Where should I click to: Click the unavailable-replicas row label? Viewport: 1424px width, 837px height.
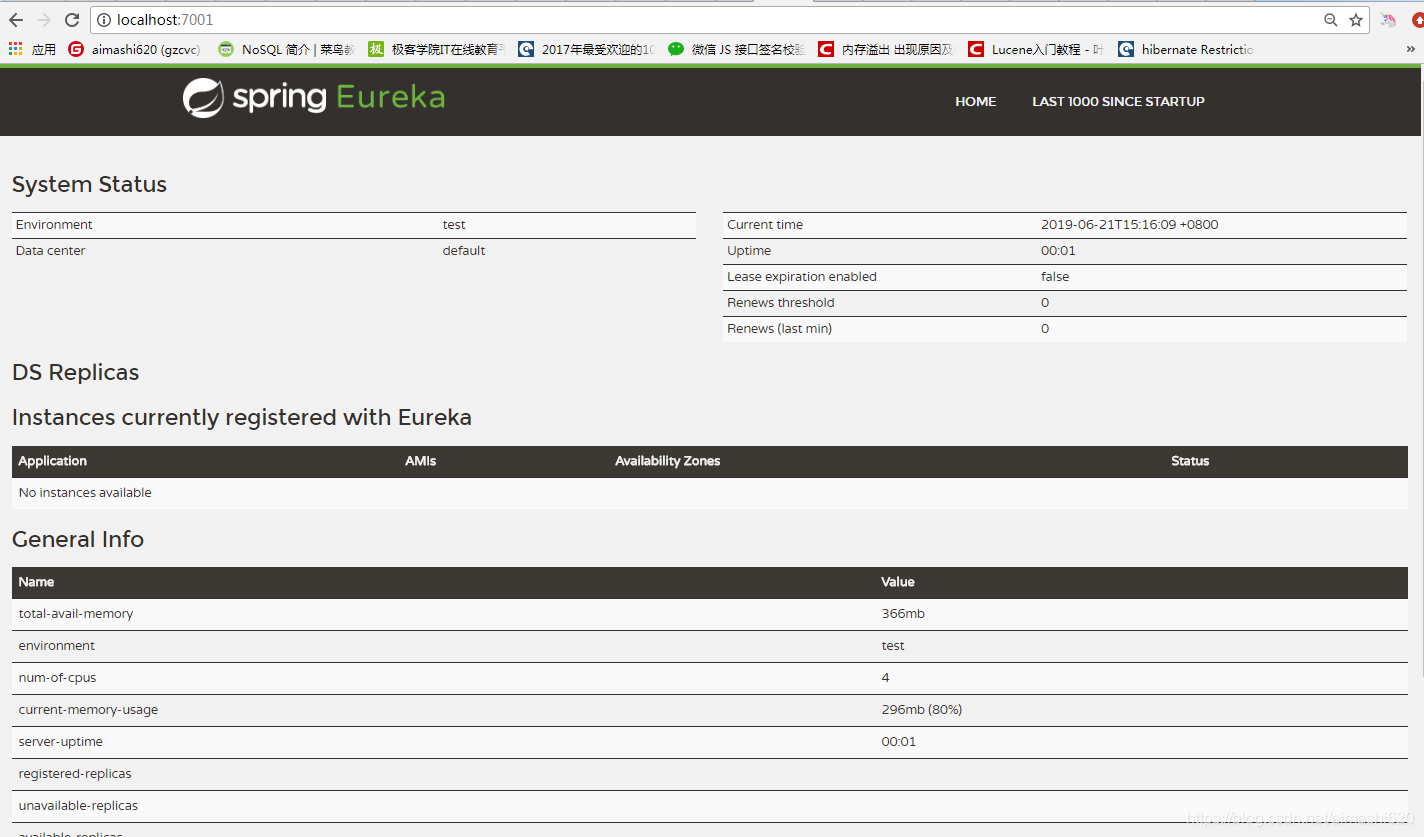pyautogui.click(x=78, y=806)
